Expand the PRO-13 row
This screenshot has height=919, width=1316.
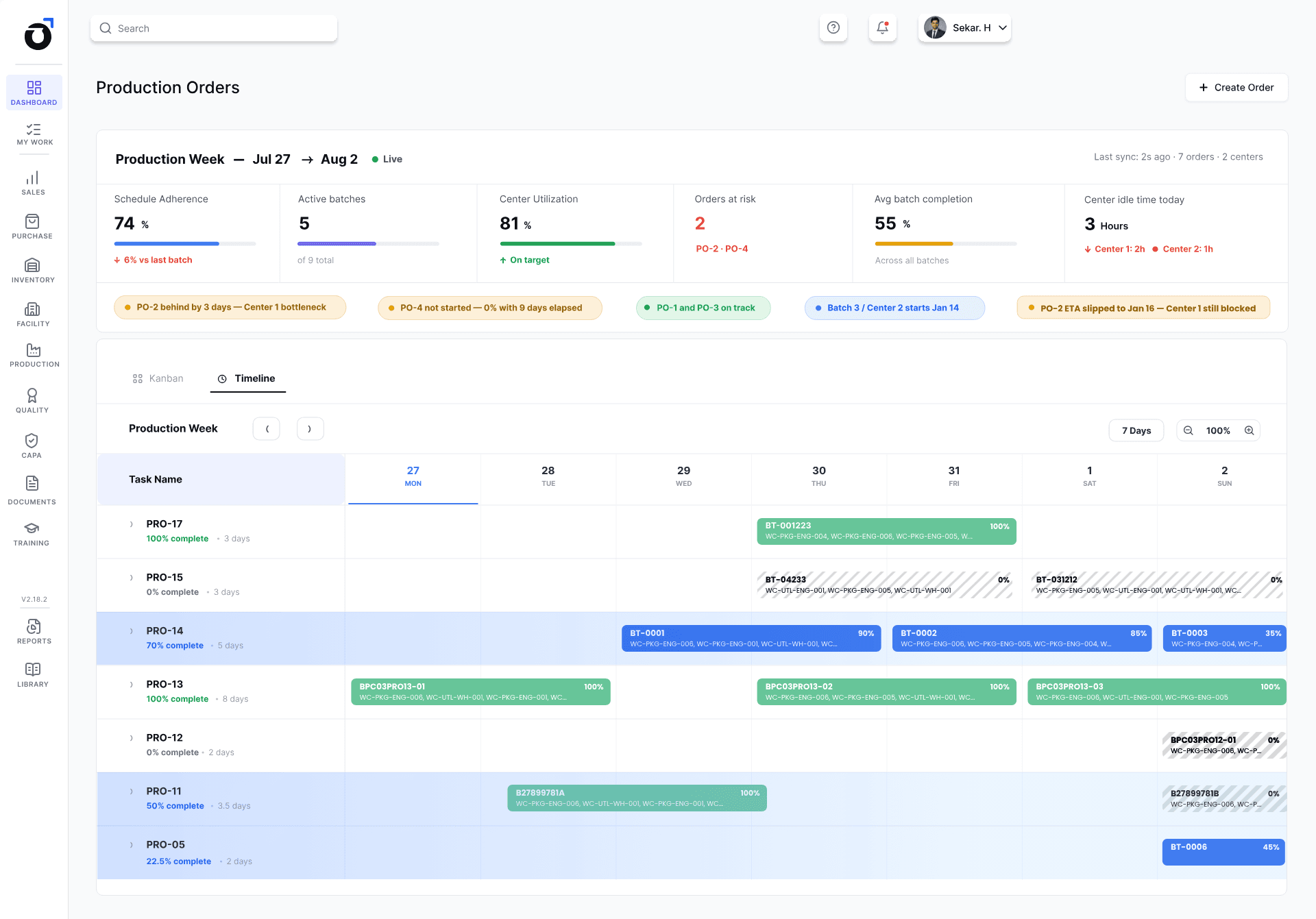pos(132,685)
